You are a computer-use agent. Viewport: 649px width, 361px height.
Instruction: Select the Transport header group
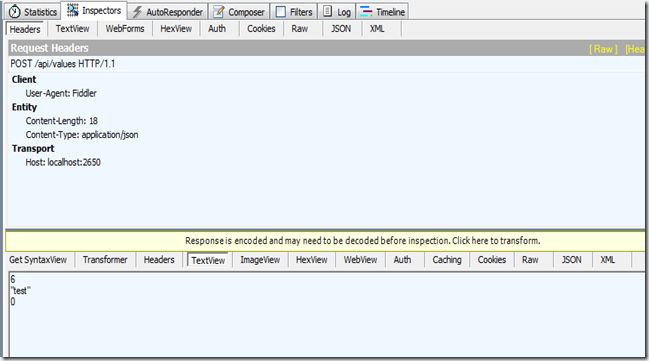33,149
